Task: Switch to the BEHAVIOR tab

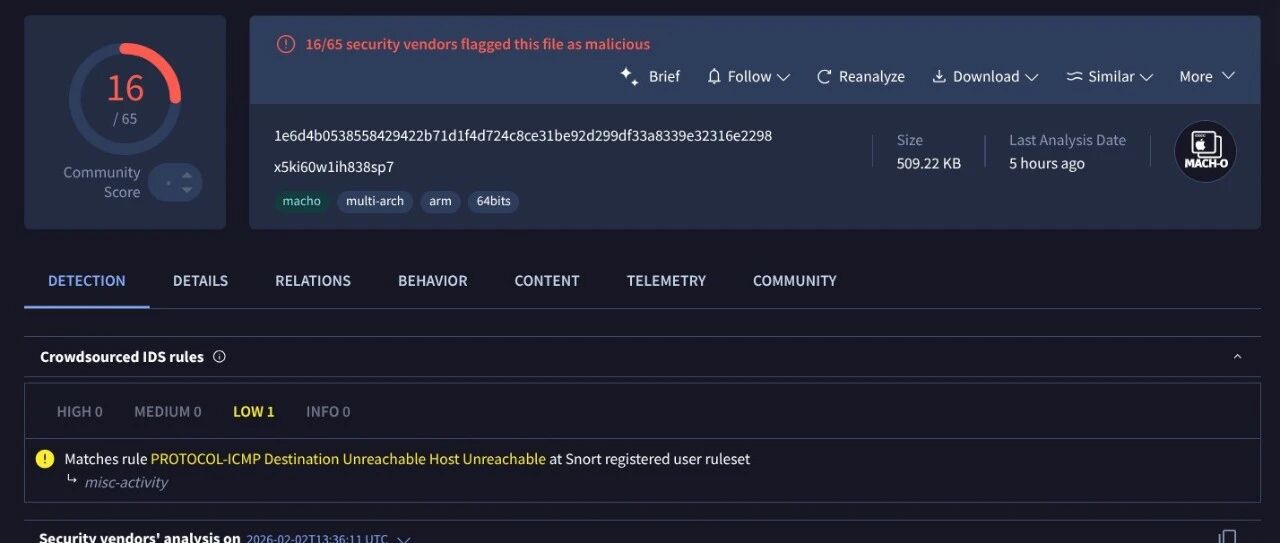Action: click(x=432, y=281)
